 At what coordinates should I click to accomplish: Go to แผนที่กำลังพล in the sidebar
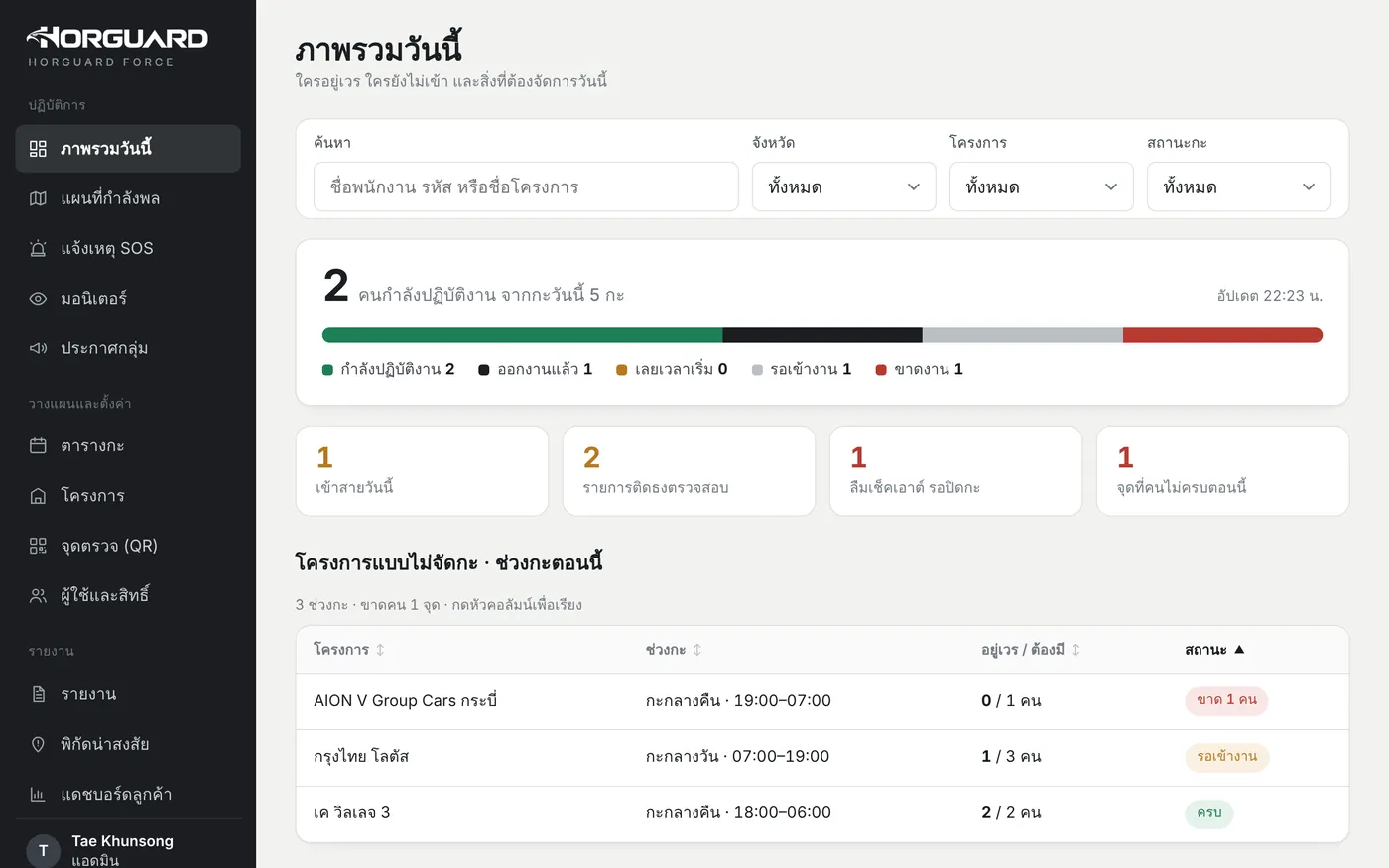click(128, 198)
